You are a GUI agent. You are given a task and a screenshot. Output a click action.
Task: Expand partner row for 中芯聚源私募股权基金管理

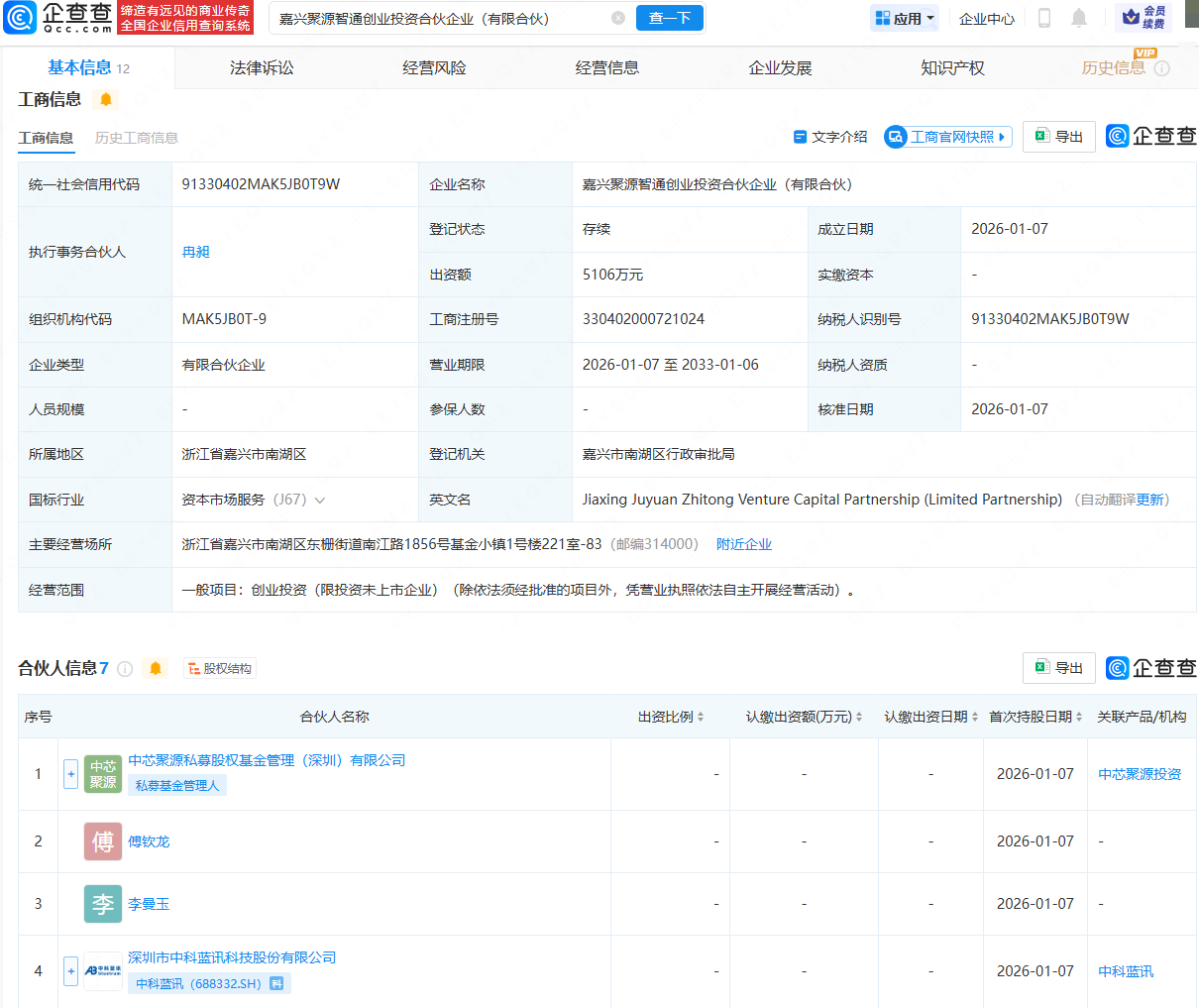click(x=70, y=774)
